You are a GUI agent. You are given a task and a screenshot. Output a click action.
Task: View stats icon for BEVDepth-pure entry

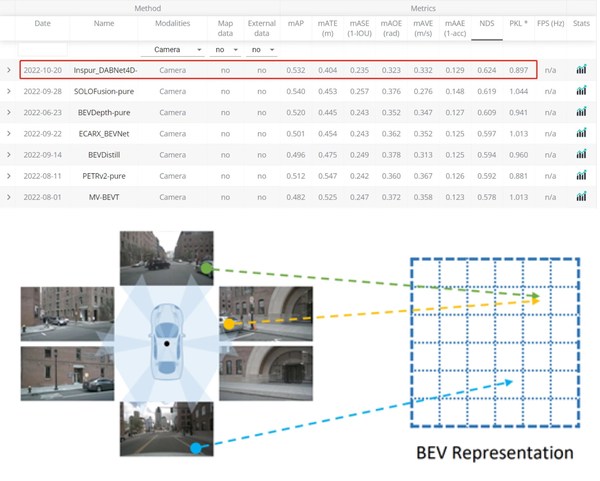point(581,112)
